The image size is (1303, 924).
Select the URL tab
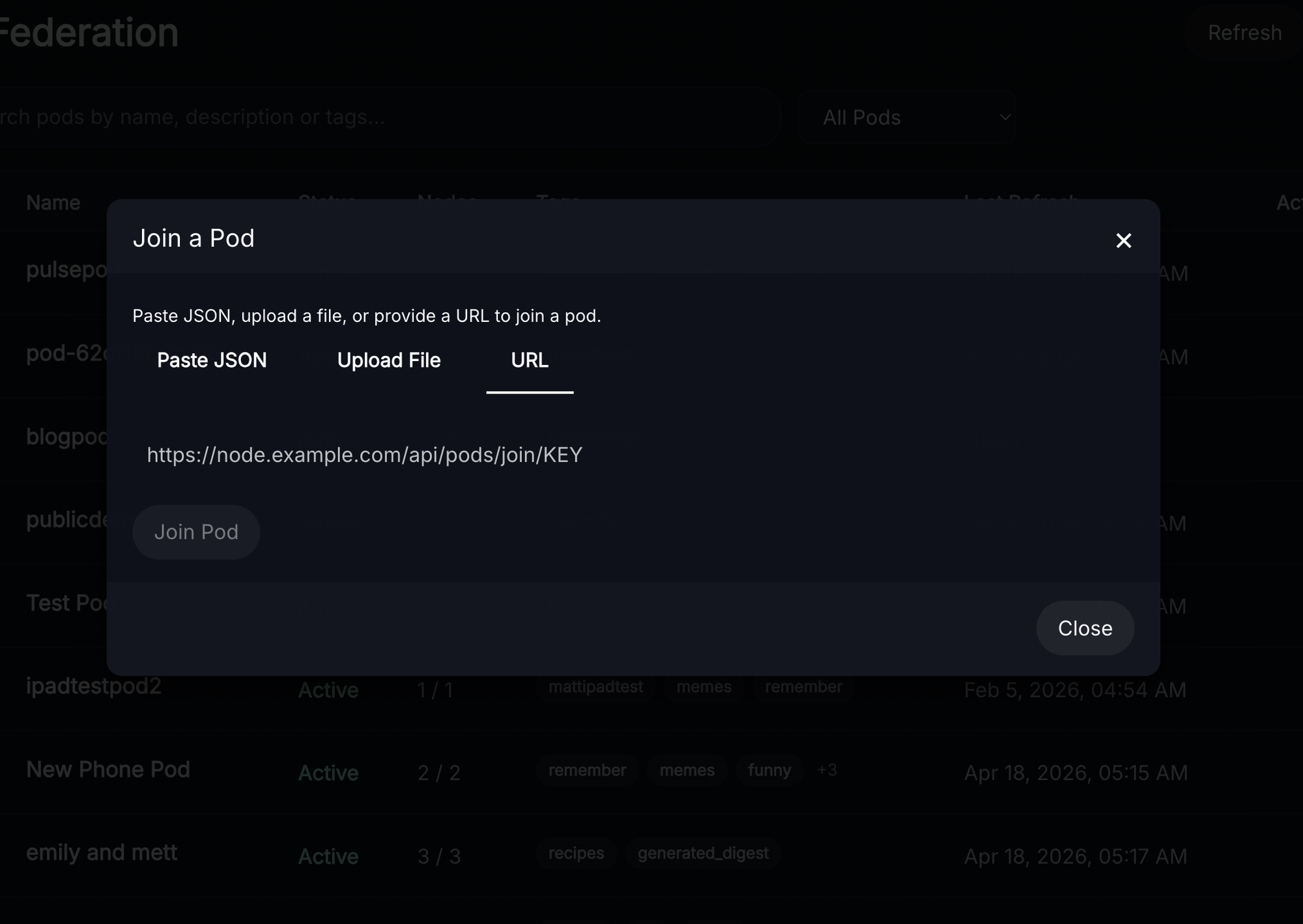[x=529, y=360]
